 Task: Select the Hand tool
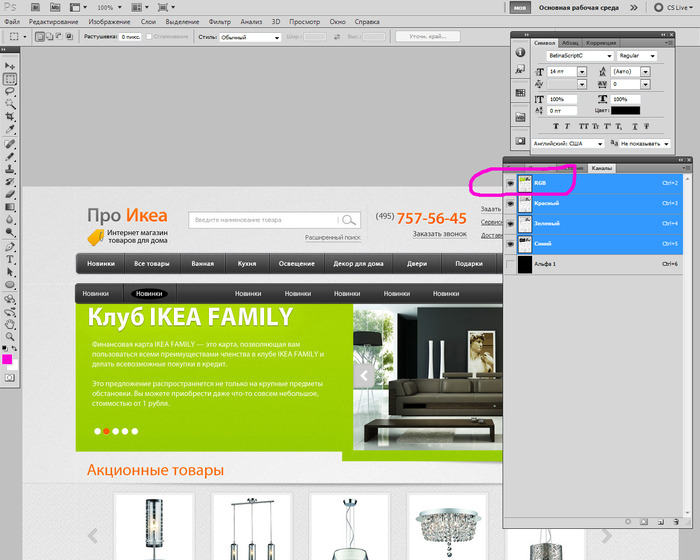(10, 324)
